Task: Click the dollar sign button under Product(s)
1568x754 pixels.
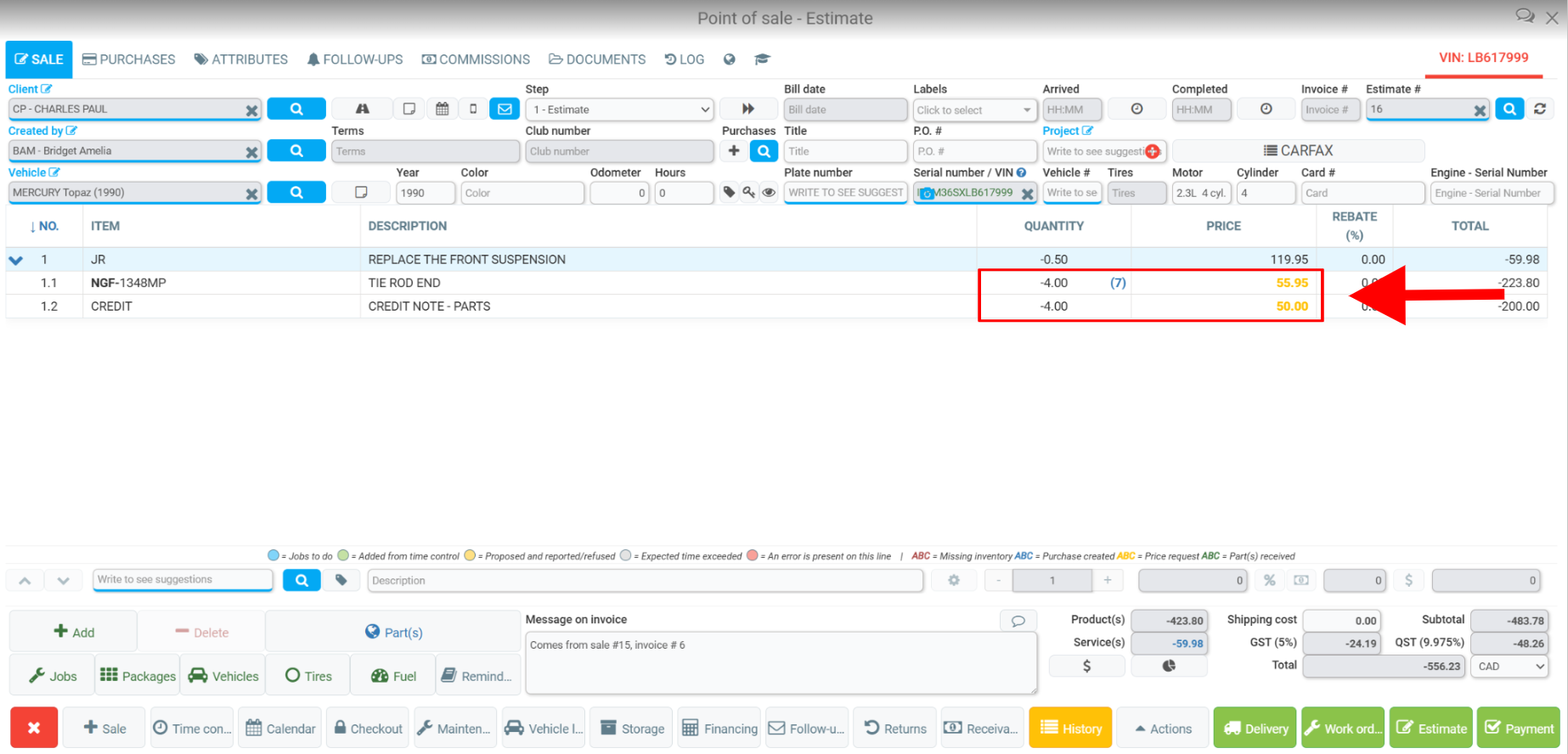Action: click(1086, 666)
